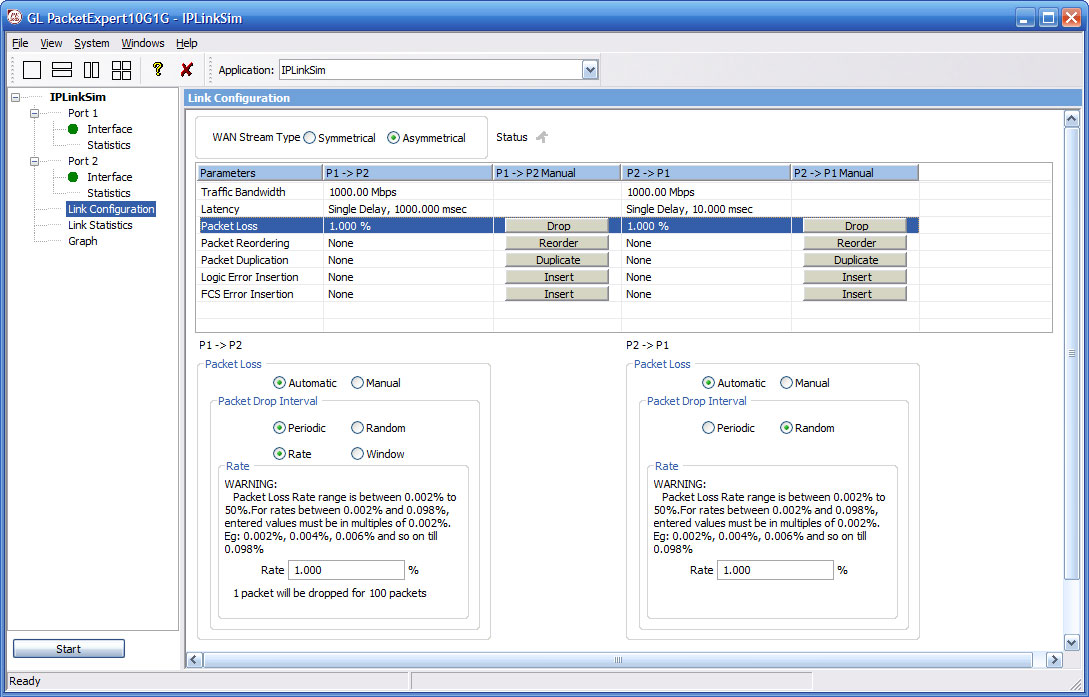Screen dimensions: 1089x697
Task: Select the Latency parameter row
Action: [558, 209]
